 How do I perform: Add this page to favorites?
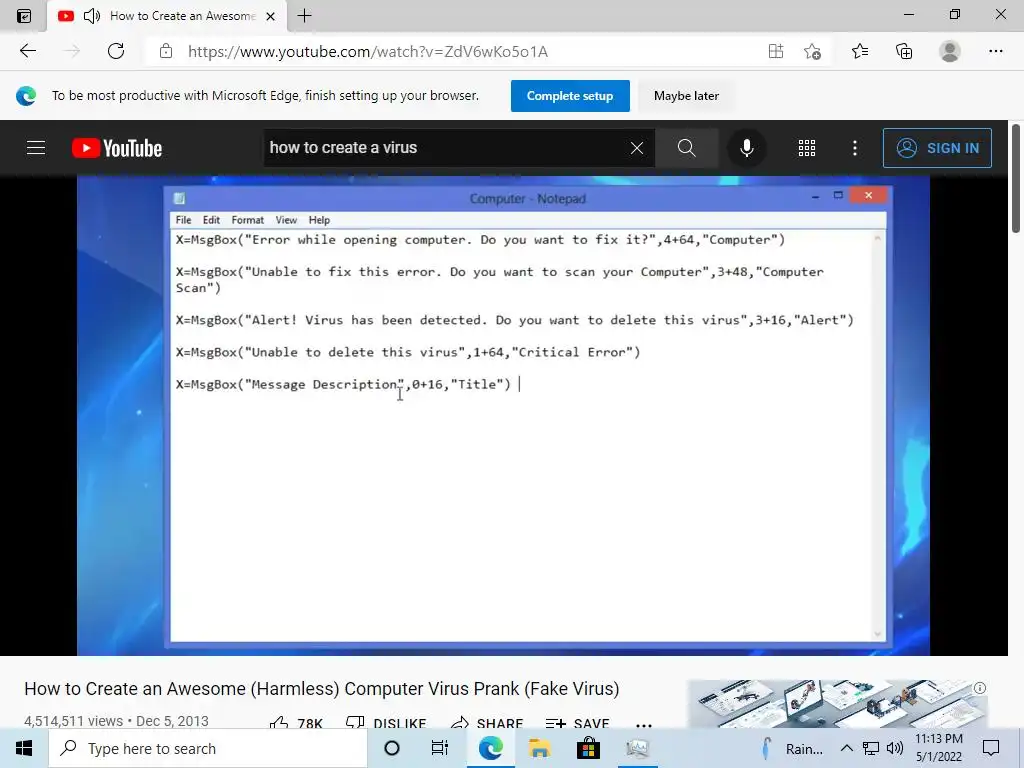click(812, 51)
